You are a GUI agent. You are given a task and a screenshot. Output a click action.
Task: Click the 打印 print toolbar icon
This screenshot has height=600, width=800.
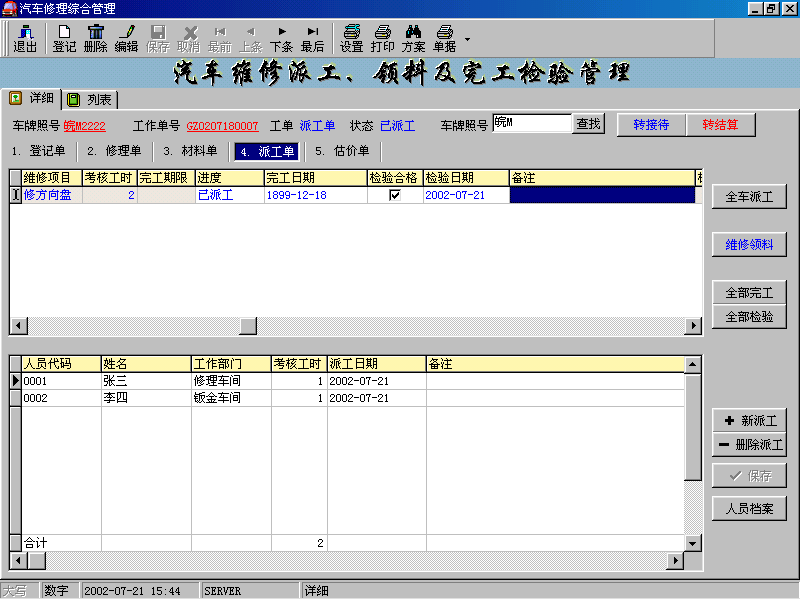tap(383, 38)
